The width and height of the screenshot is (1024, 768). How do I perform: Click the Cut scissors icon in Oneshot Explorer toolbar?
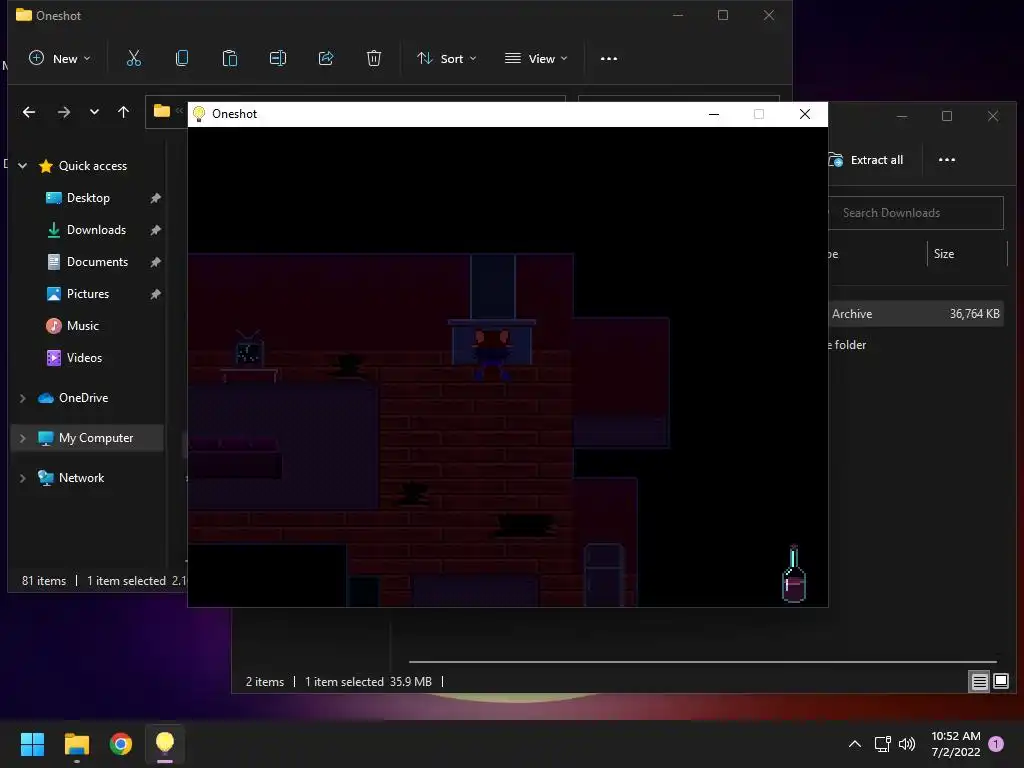pyautogui.click(x=133, y=59)
